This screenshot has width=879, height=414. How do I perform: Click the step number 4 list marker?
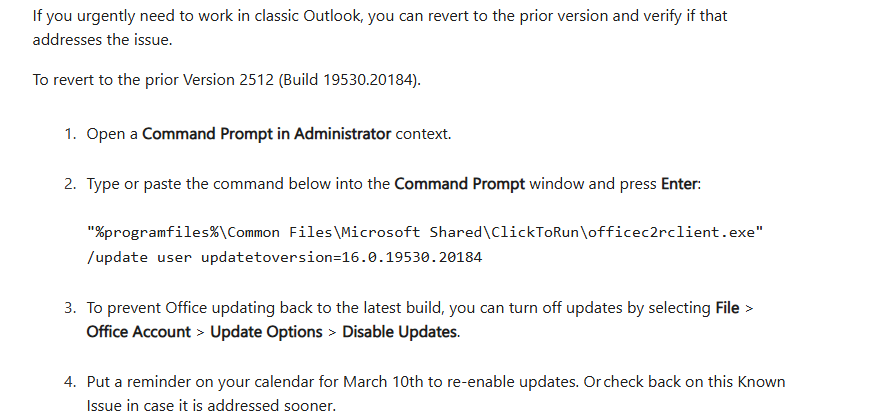point(70,382)
